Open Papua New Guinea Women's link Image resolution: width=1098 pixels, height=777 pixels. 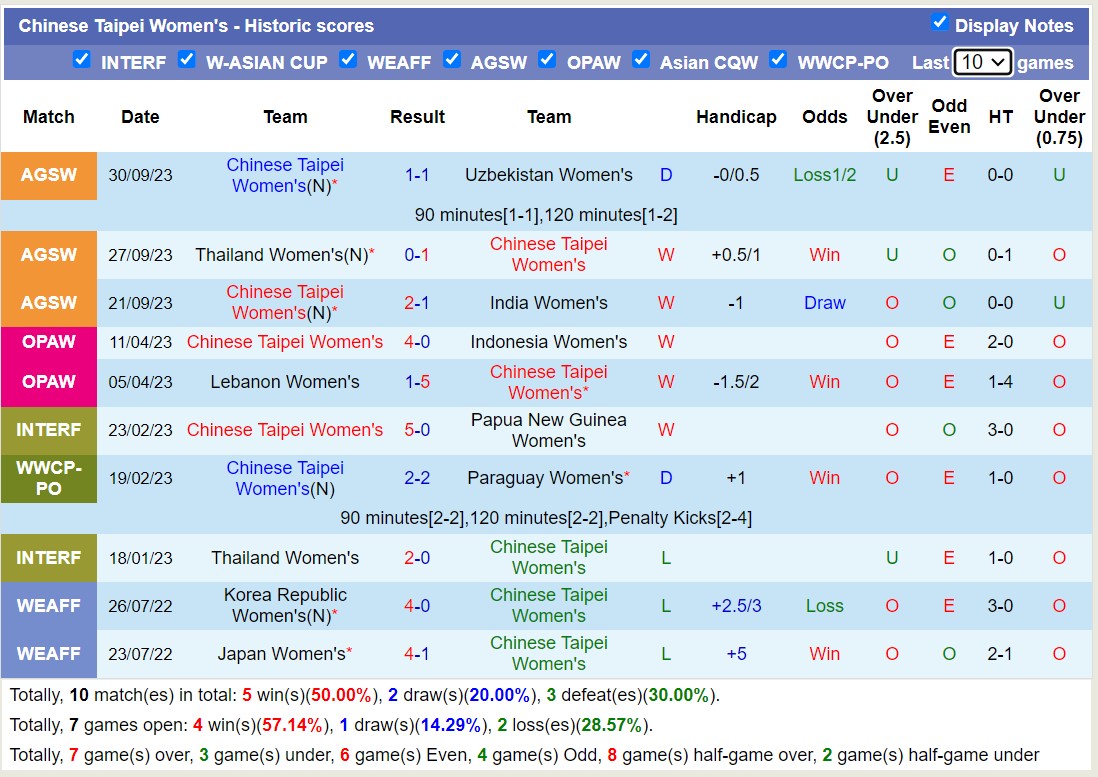(548, 430)
